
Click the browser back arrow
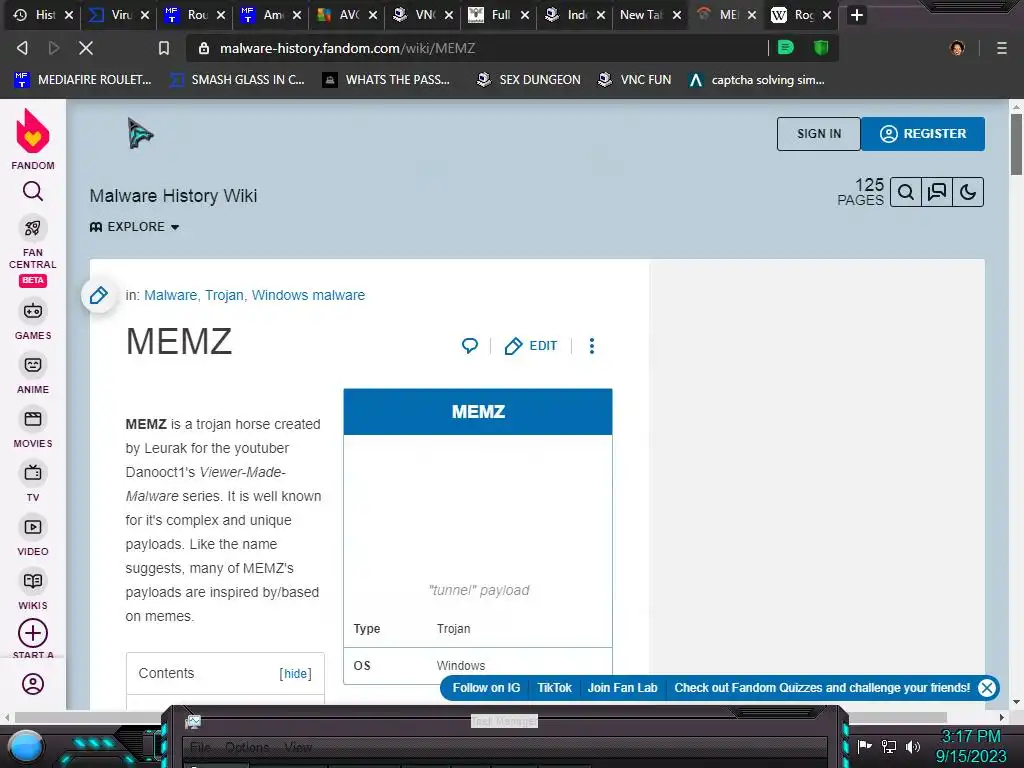pyautogui.click(x=22, y=48)
